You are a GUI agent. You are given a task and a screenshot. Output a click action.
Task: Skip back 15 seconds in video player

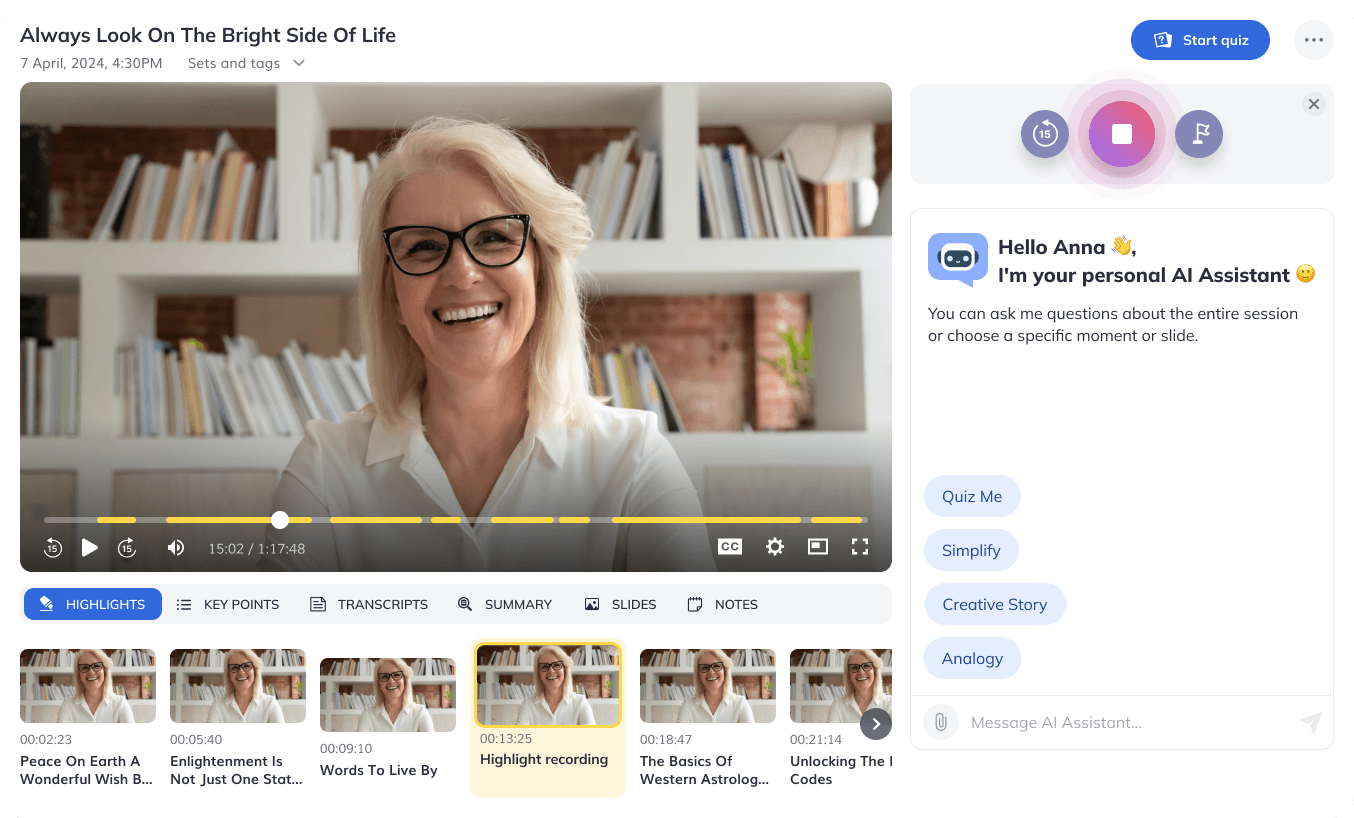53,548
